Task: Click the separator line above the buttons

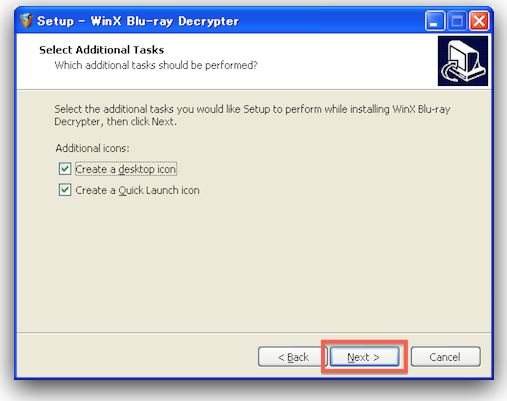Action: pyautogui.click(x=254, y=332)
